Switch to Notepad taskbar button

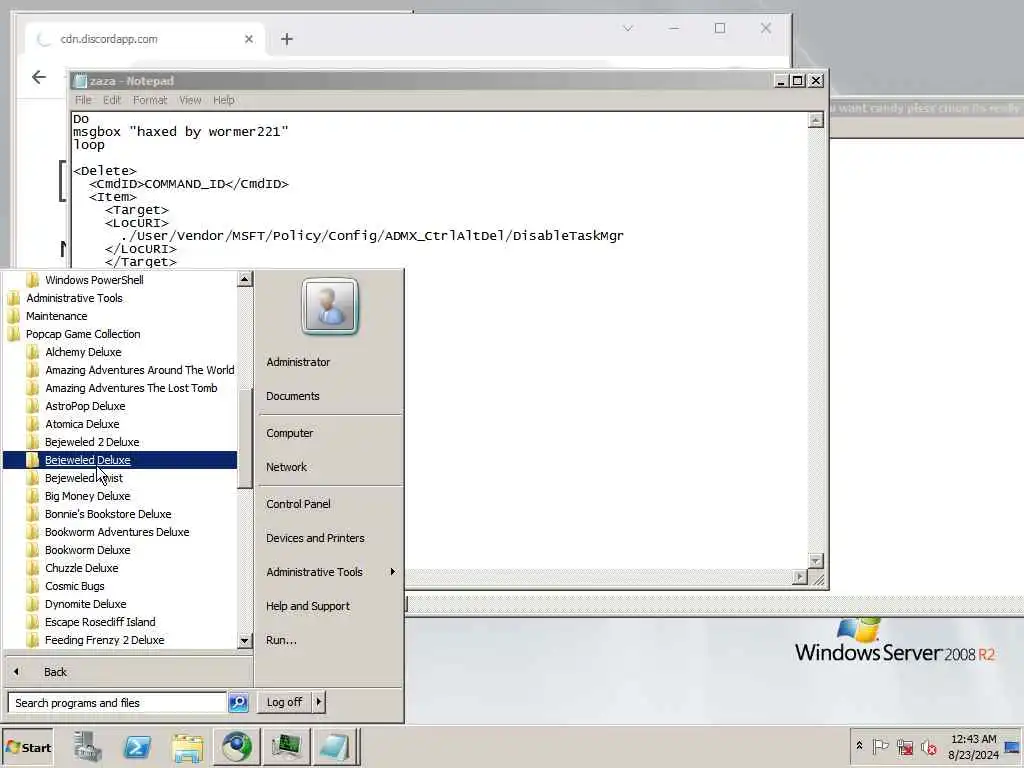[x=334, y=747]
